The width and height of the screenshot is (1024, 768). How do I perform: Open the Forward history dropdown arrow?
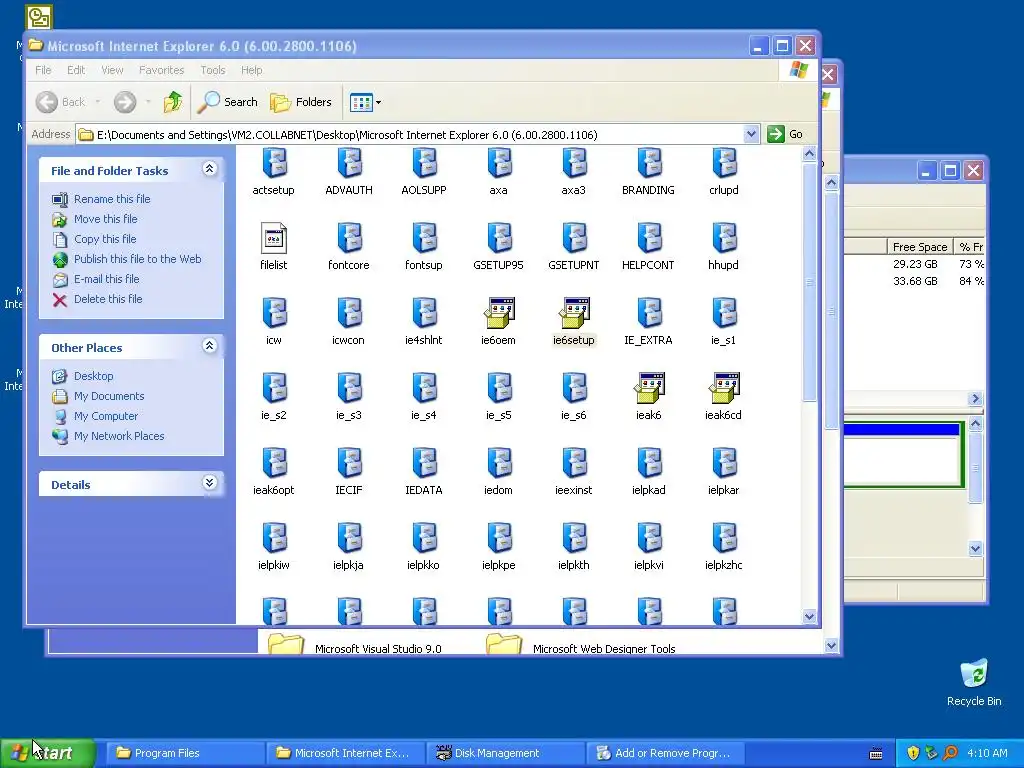(x=148, y=102)
